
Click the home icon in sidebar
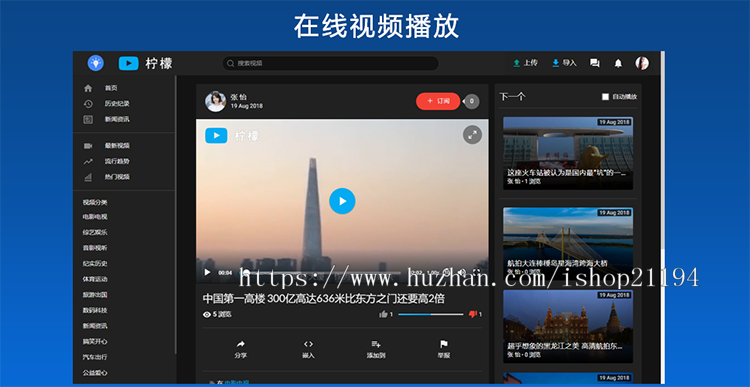(88, 88)
